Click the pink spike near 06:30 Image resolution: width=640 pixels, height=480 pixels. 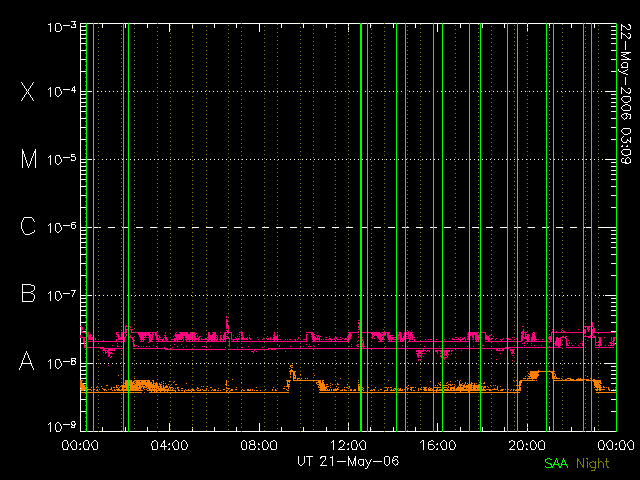point(227,327)
